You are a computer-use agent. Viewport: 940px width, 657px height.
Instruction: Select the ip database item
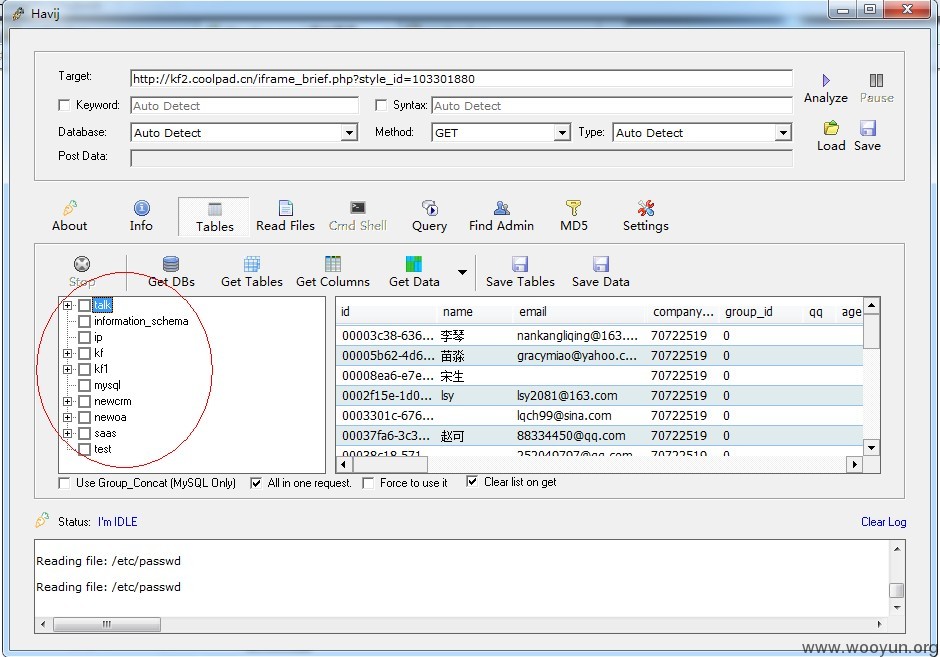coord(98,337)
